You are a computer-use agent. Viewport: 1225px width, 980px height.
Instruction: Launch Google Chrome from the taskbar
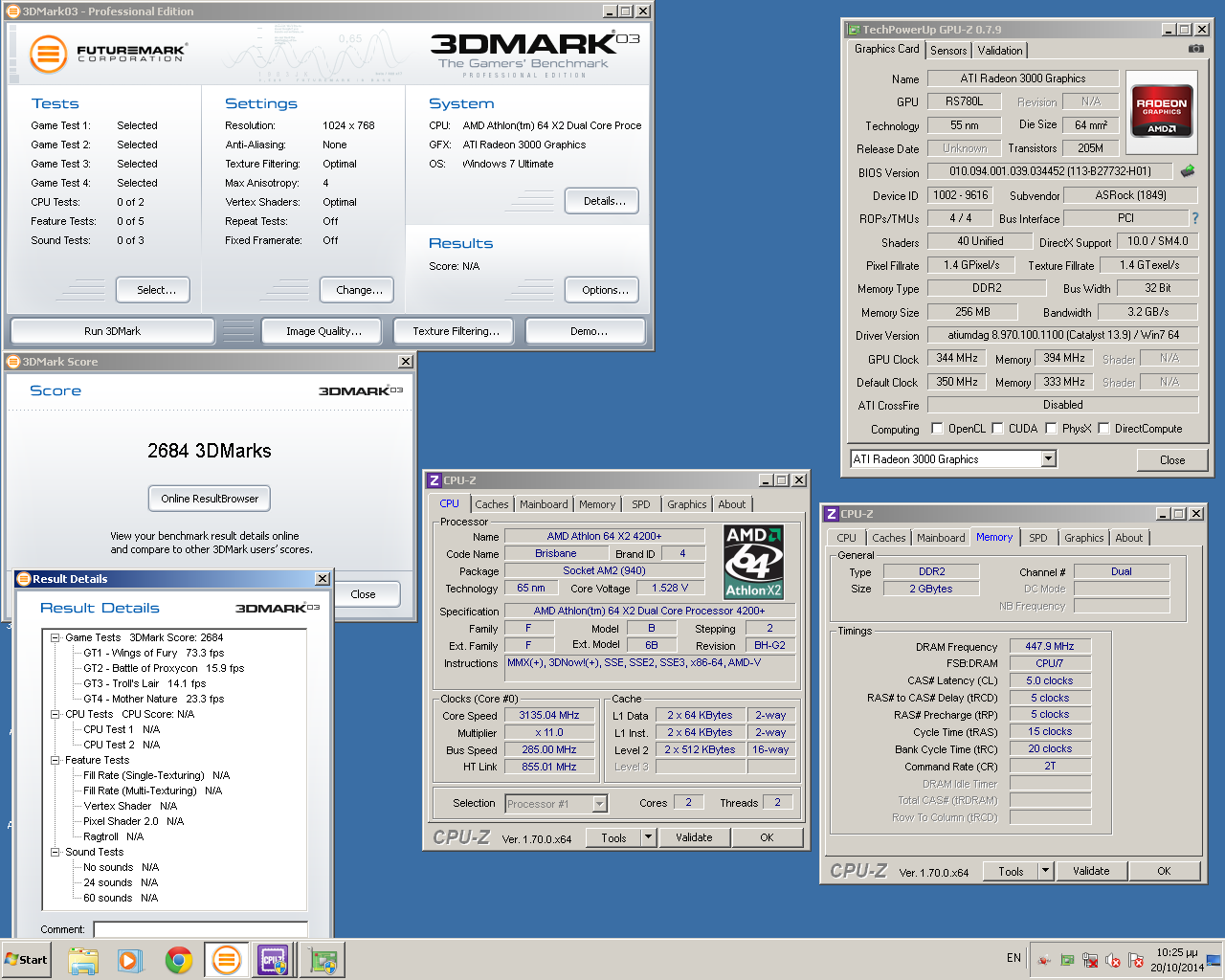click(x=178, y=960)
